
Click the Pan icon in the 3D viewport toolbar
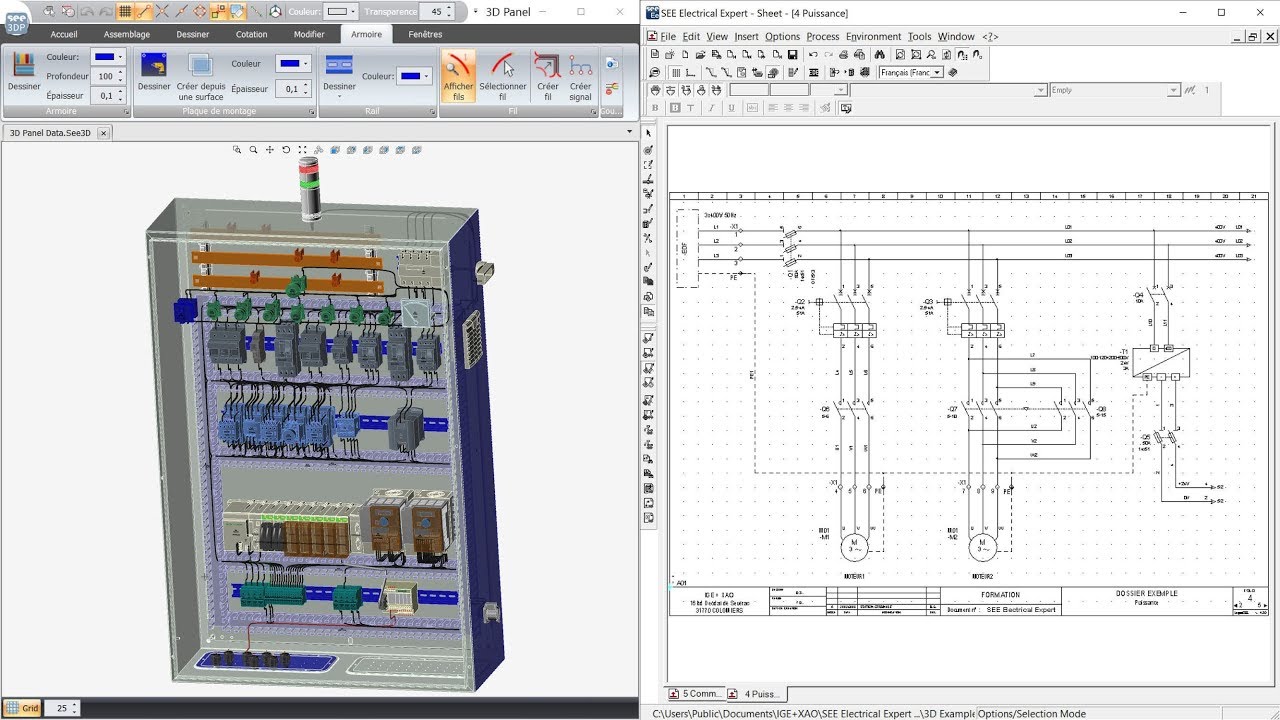pyautogui.click(x=270, y=149)
